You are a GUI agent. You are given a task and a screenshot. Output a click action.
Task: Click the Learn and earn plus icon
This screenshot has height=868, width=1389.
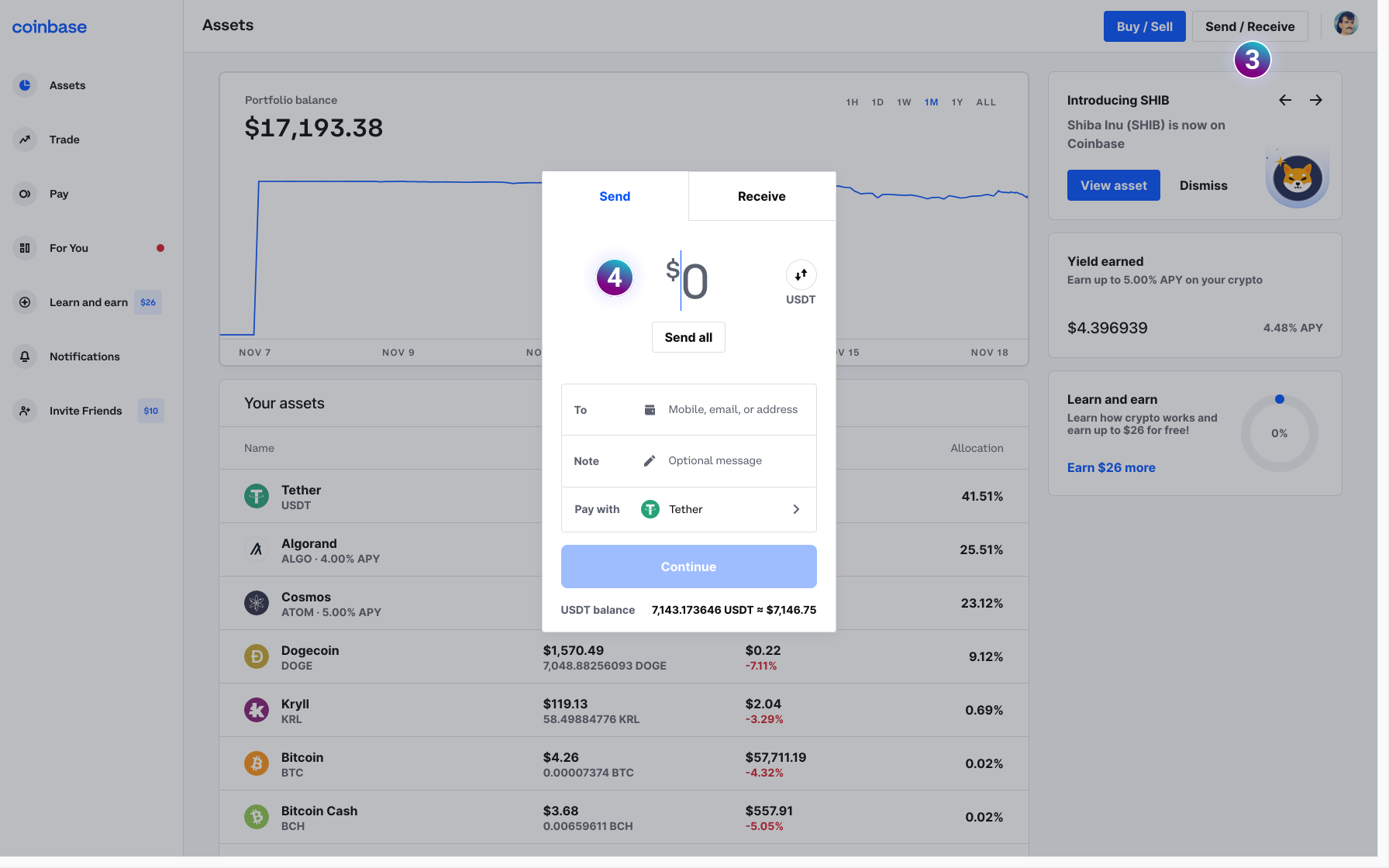tap(25, 302)
